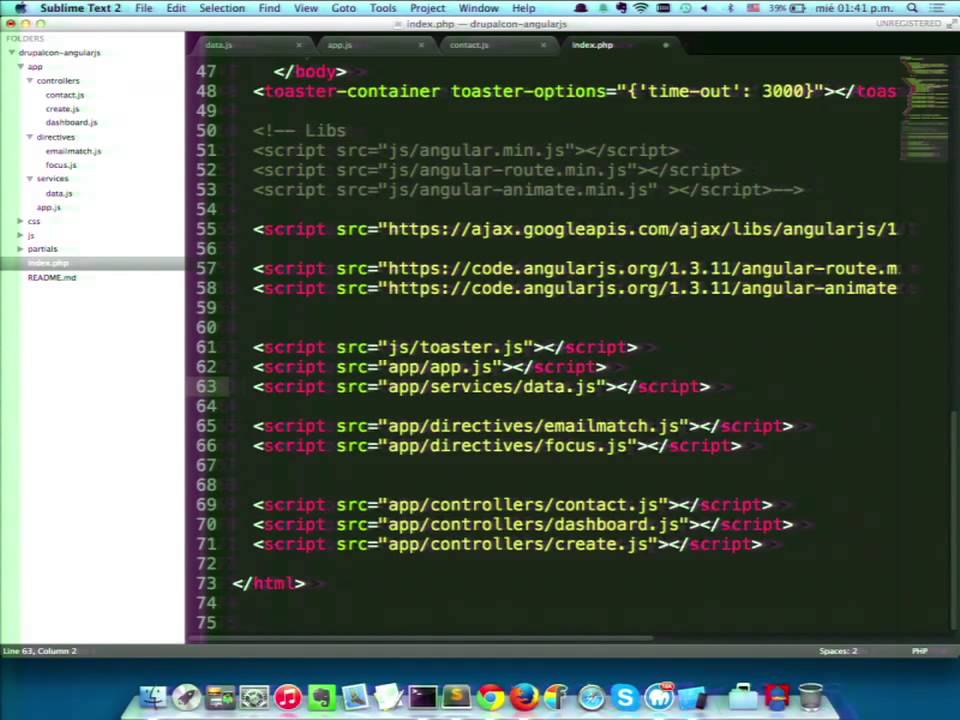
Task: Click the Wi-Fi status icon
Action: tap(640, 8)
